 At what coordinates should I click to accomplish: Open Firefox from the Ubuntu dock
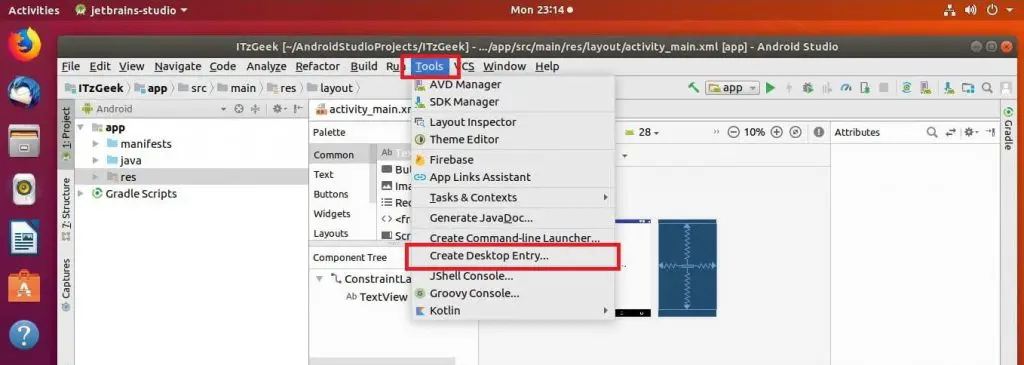tap(24, 45)
